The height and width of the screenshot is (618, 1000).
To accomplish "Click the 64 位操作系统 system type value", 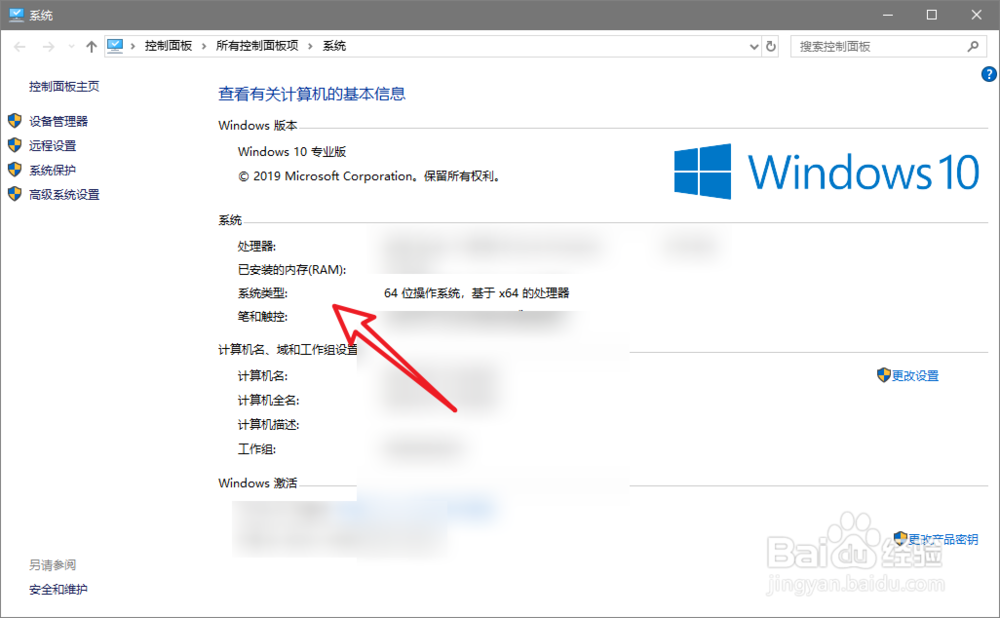I will [x=476, y=293].
